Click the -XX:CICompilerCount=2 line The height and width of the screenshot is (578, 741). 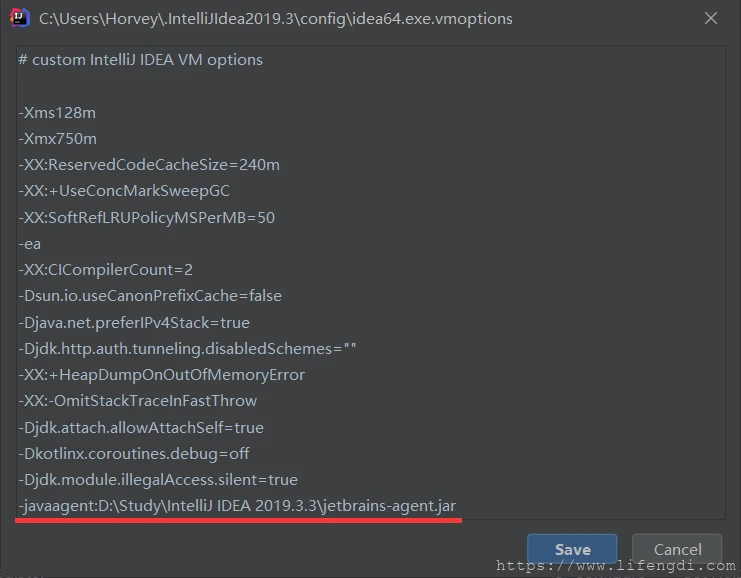pos(105,270)
